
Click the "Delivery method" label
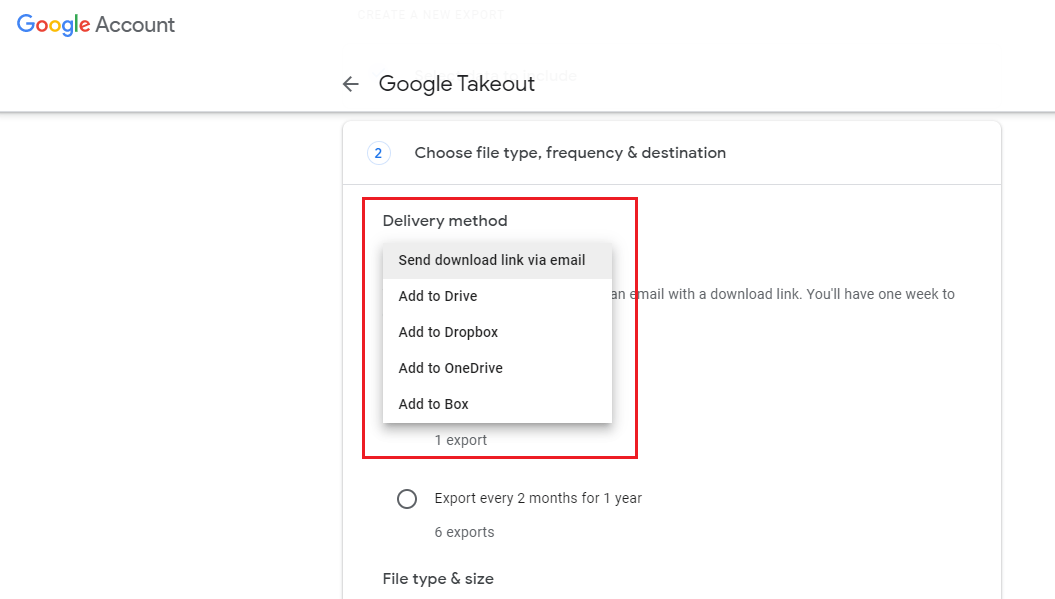coord(444,220)
